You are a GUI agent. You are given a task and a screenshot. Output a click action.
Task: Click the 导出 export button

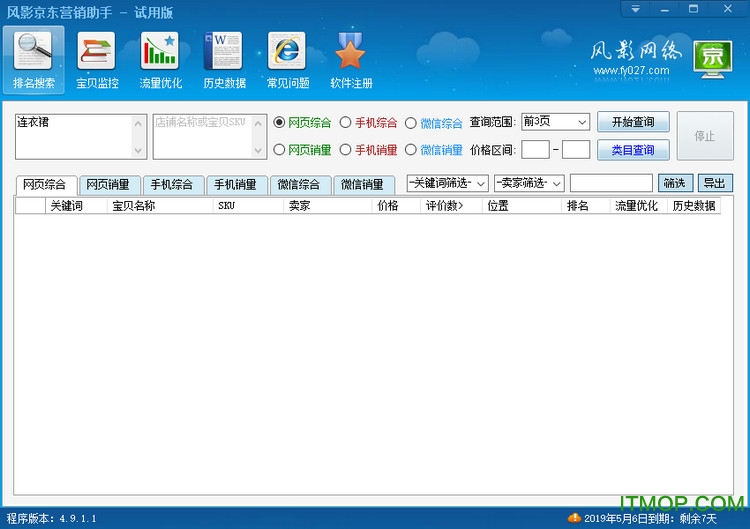[x=714, y=183]
